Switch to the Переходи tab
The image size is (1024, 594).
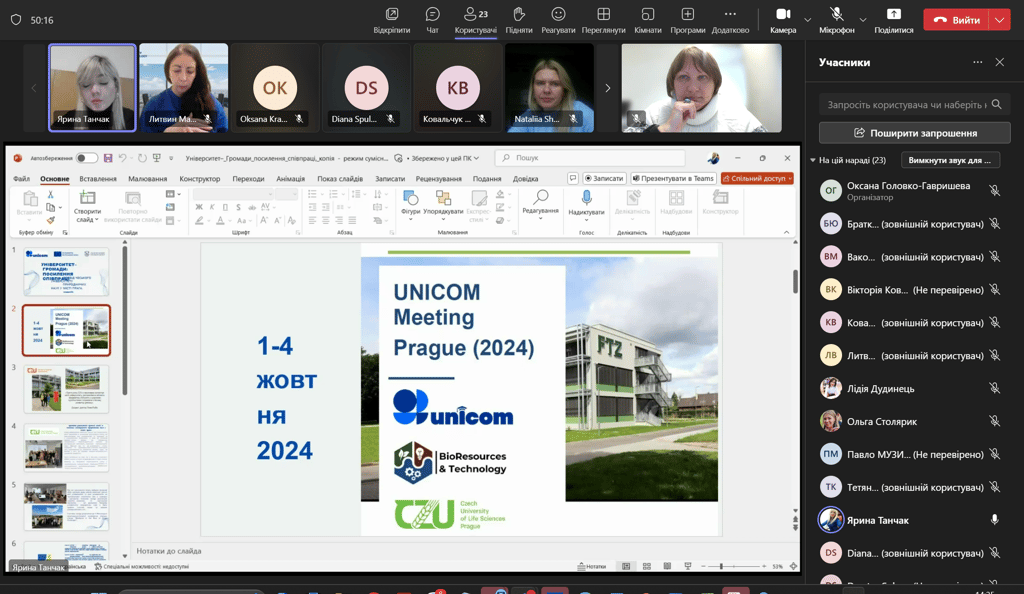point(248,178)
